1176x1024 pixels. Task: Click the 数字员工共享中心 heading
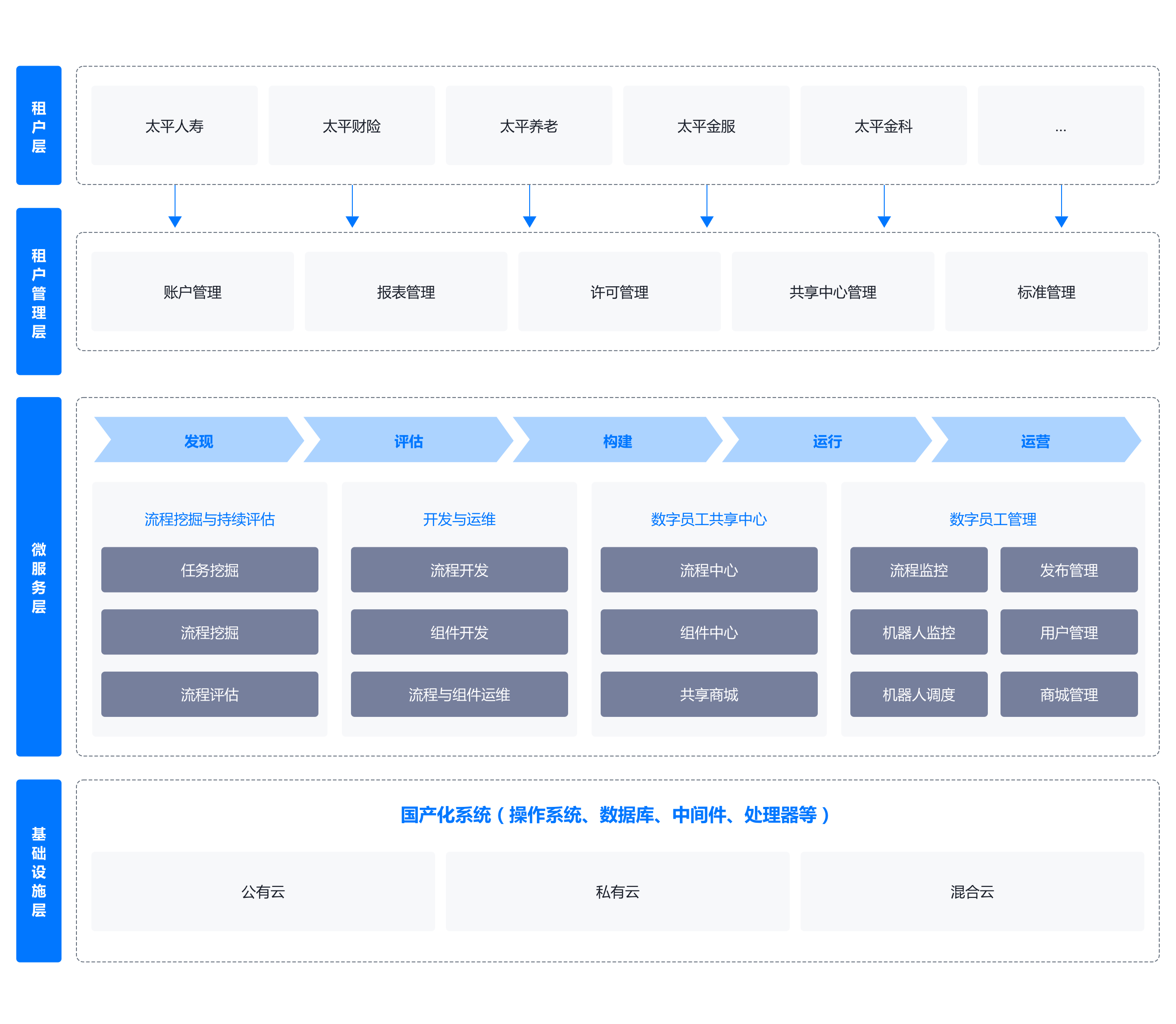(x=709, y=519)
